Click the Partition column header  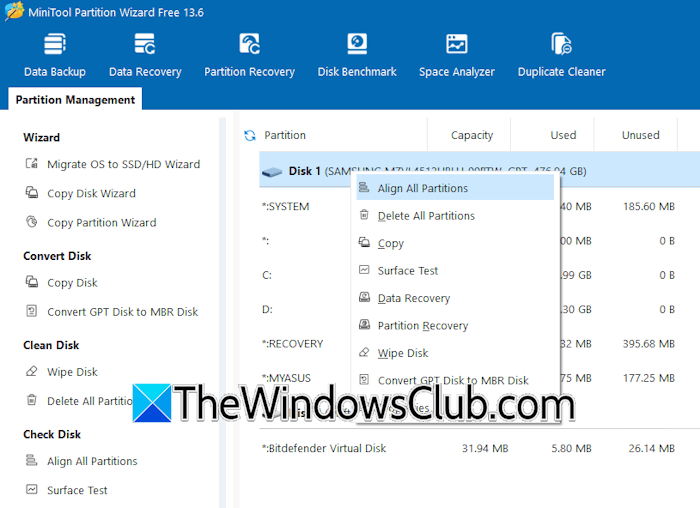point(285,135)
